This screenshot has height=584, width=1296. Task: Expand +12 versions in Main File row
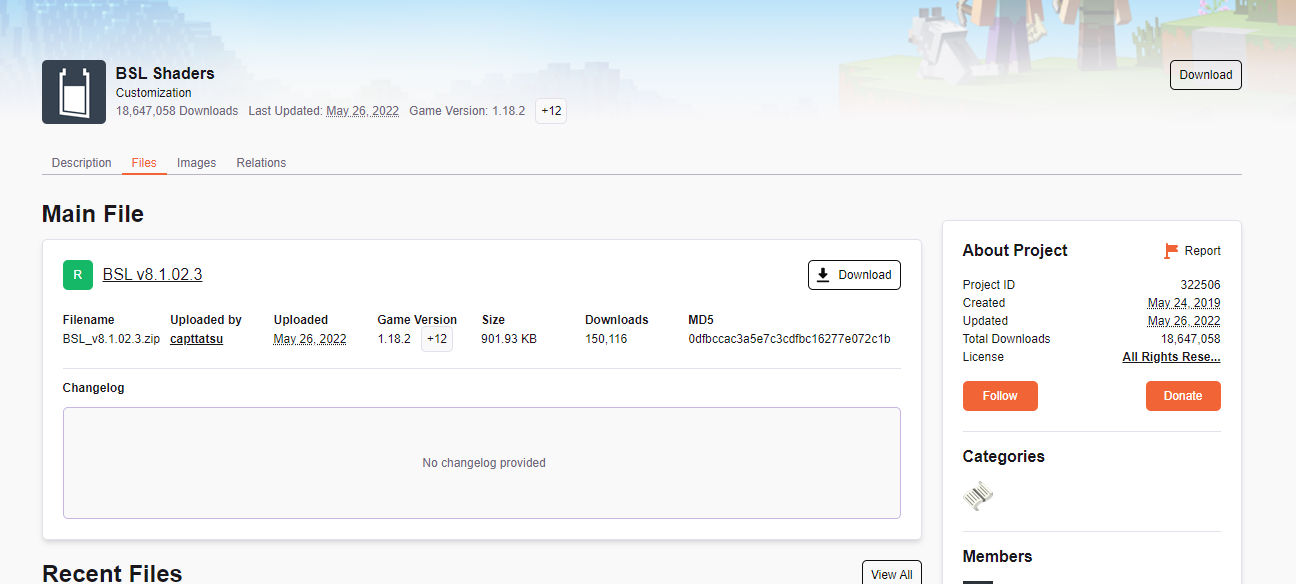pyautogui.click(x=437, y=339)
